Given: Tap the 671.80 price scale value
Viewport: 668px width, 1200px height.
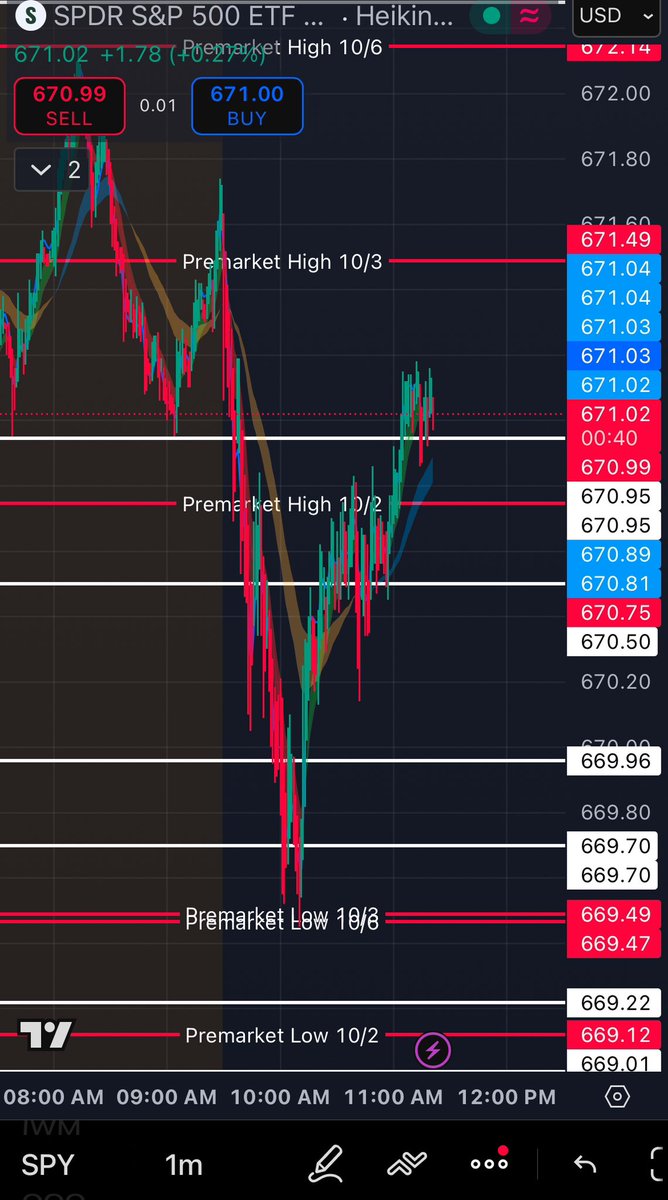Looking at the screenshot, I should click(615, 159).
